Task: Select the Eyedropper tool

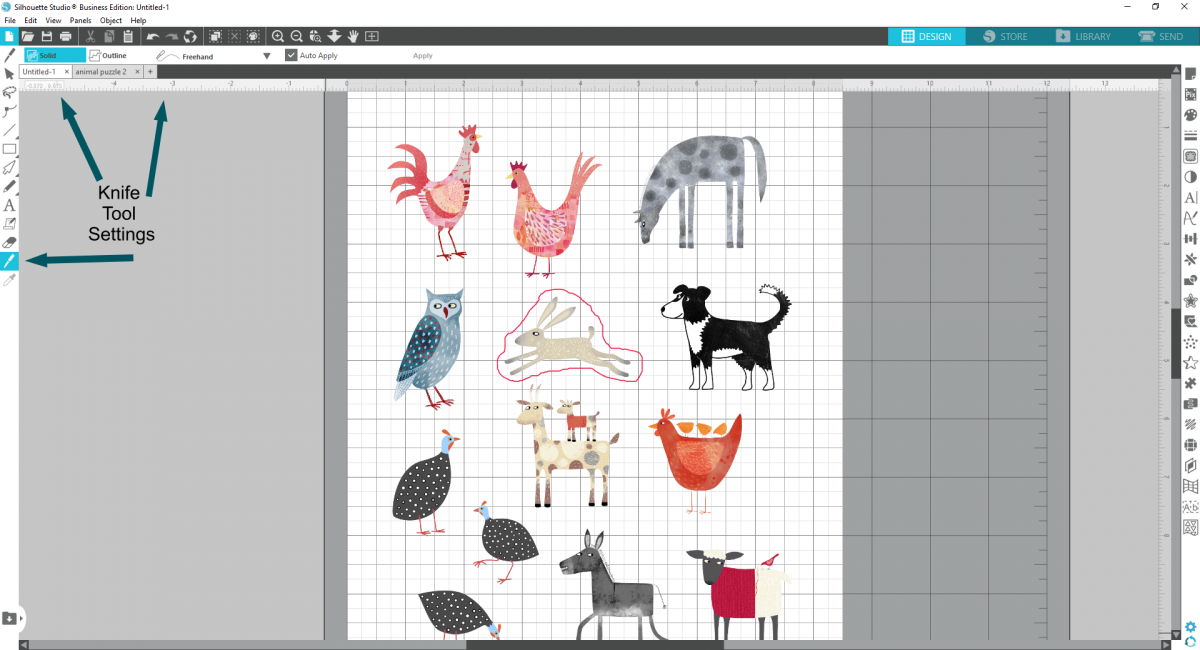Action: 9,280
